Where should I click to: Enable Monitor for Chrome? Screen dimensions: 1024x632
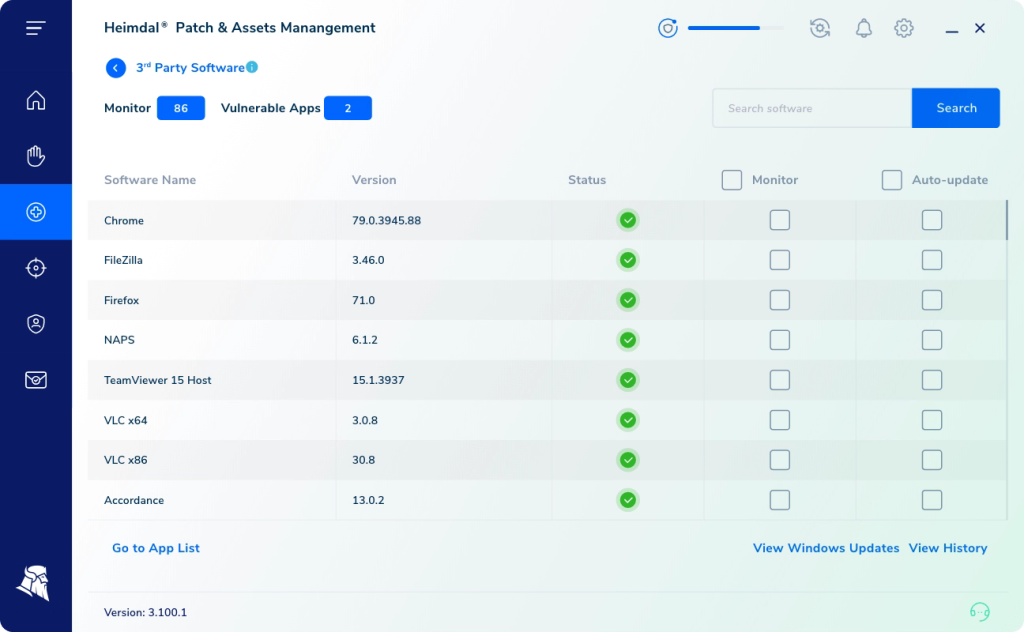coord(780,220)
